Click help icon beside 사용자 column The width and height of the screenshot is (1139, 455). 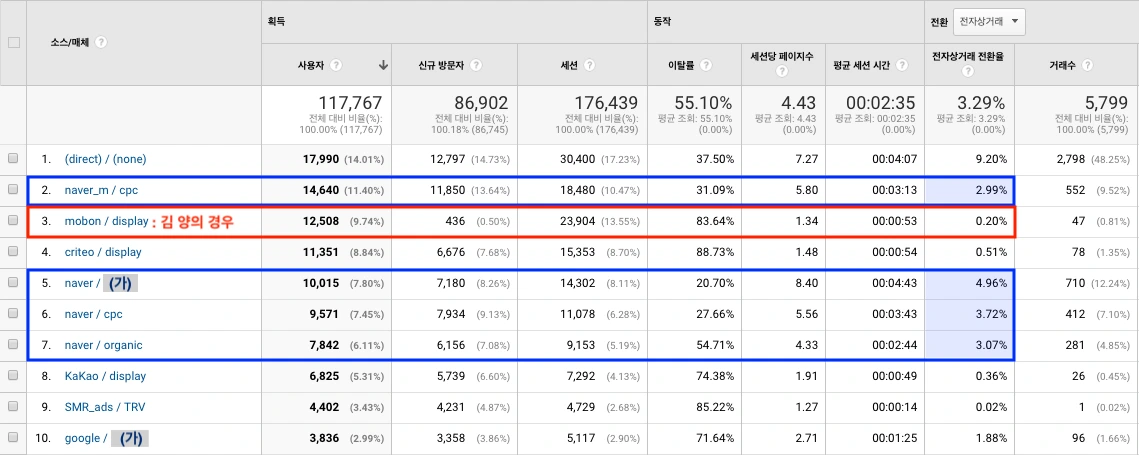point(336,65)
